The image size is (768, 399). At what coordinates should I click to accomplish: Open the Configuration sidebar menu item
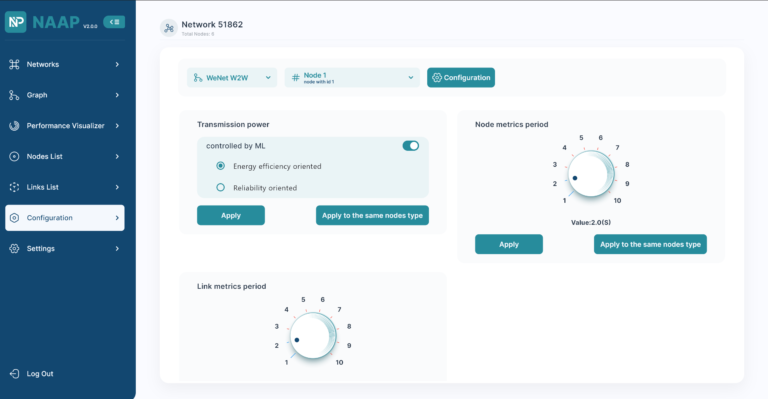(65, 218)
